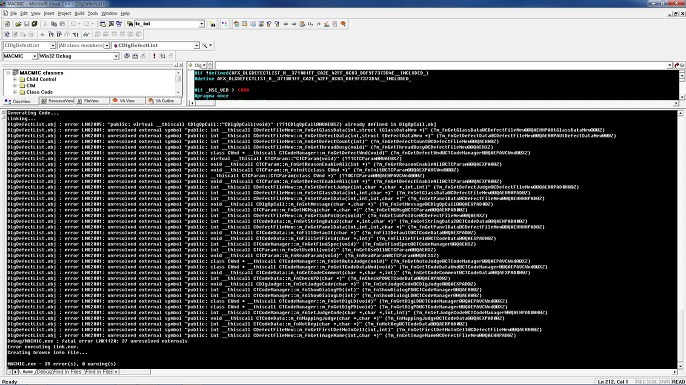
Task: Open the Build menu
Action: tap(79, 14)
